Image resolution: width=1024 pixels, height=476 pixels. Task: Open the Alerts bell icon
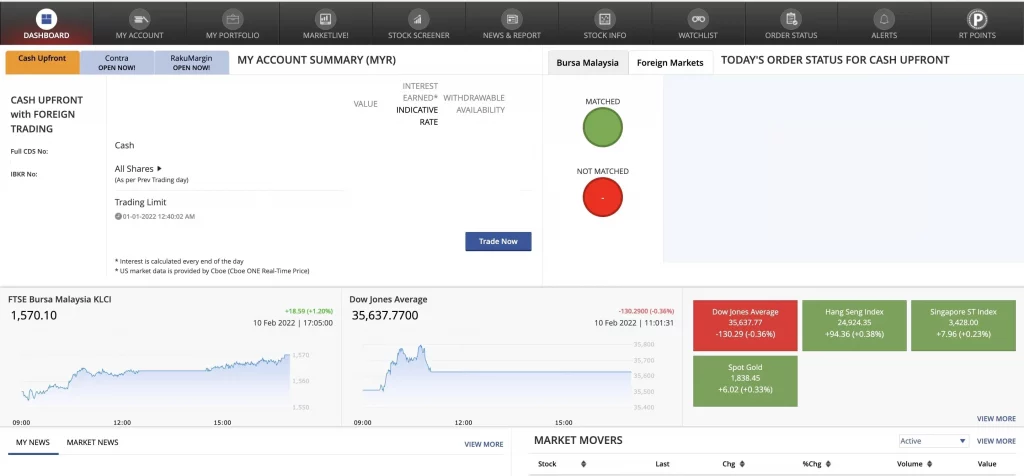click(883, 18)
